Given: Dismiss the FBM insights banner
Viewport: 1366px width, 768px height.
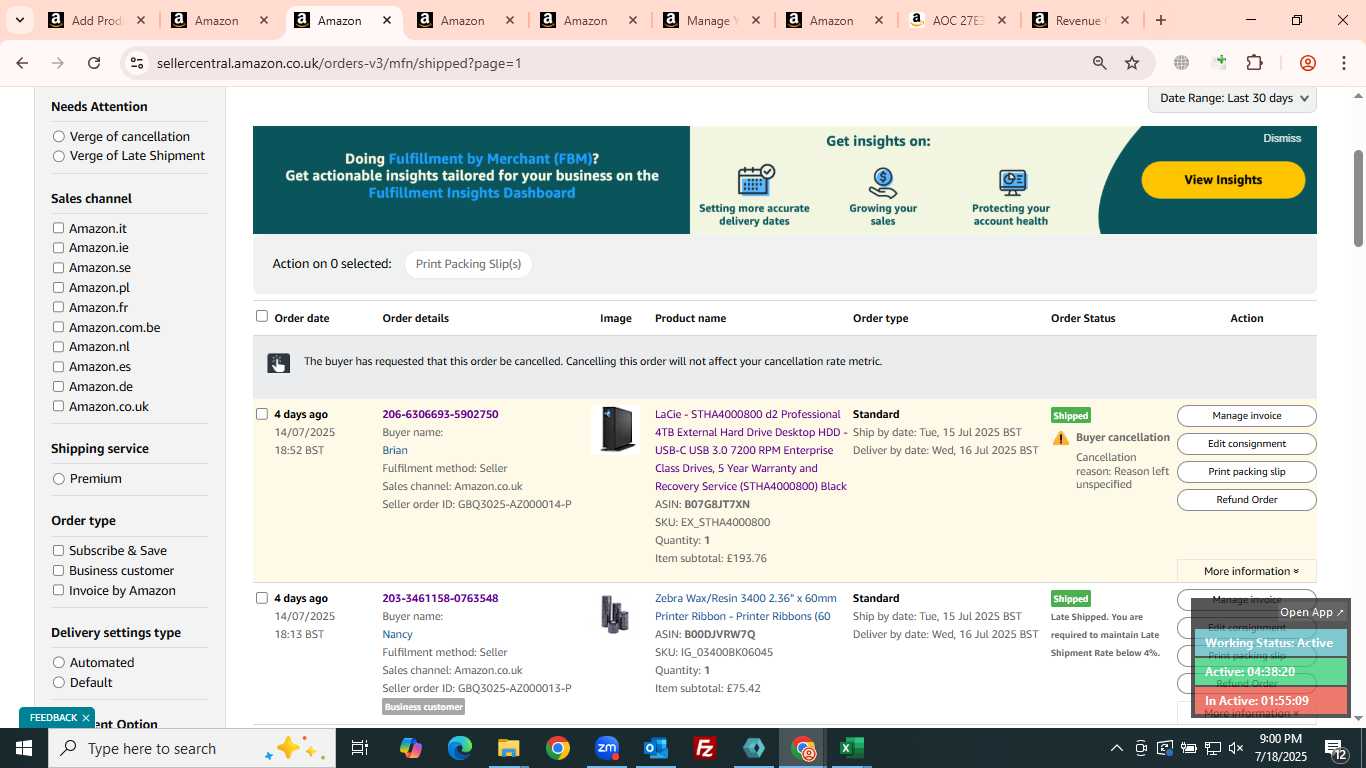Looking at the screenshot, I should [x=1282, y=138].
